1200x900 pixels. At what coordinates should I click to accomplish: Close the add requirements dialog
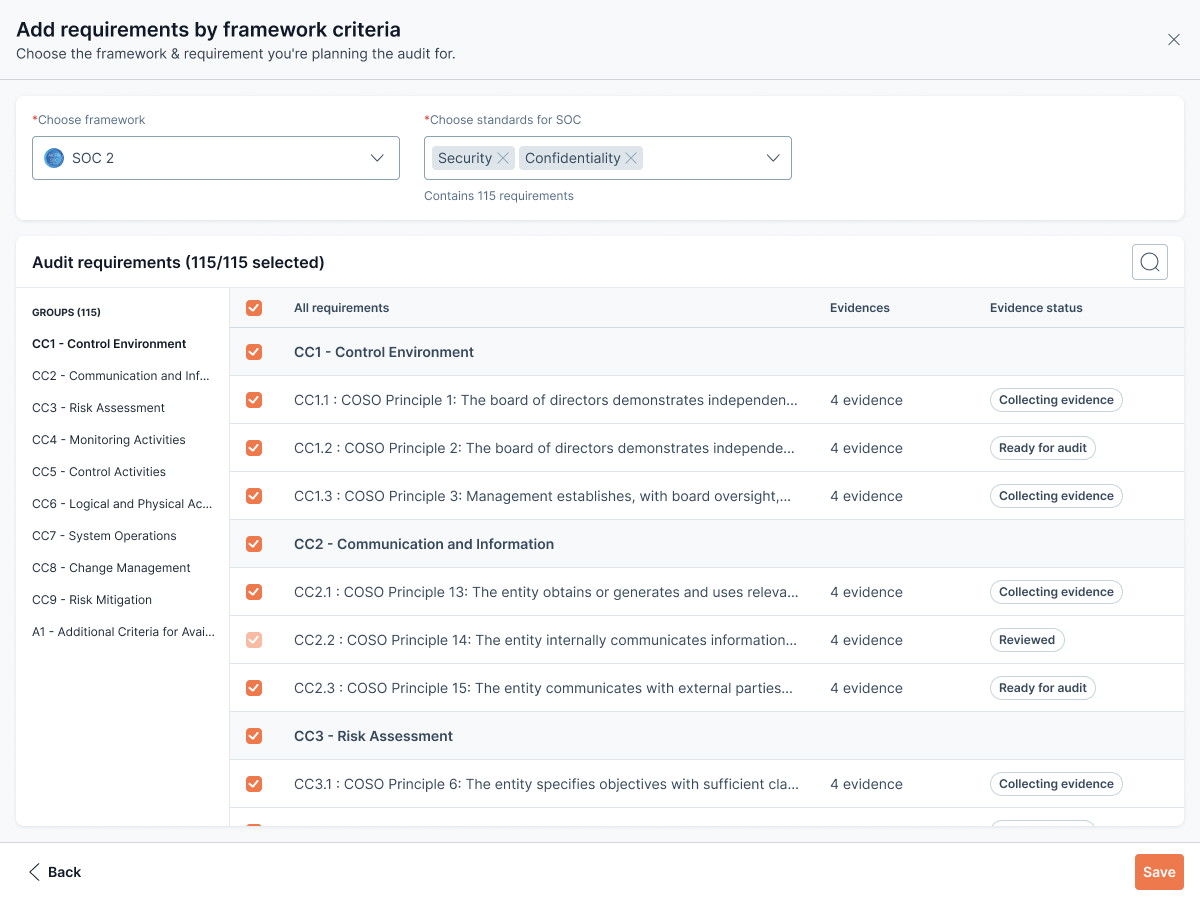(1174, 40)
